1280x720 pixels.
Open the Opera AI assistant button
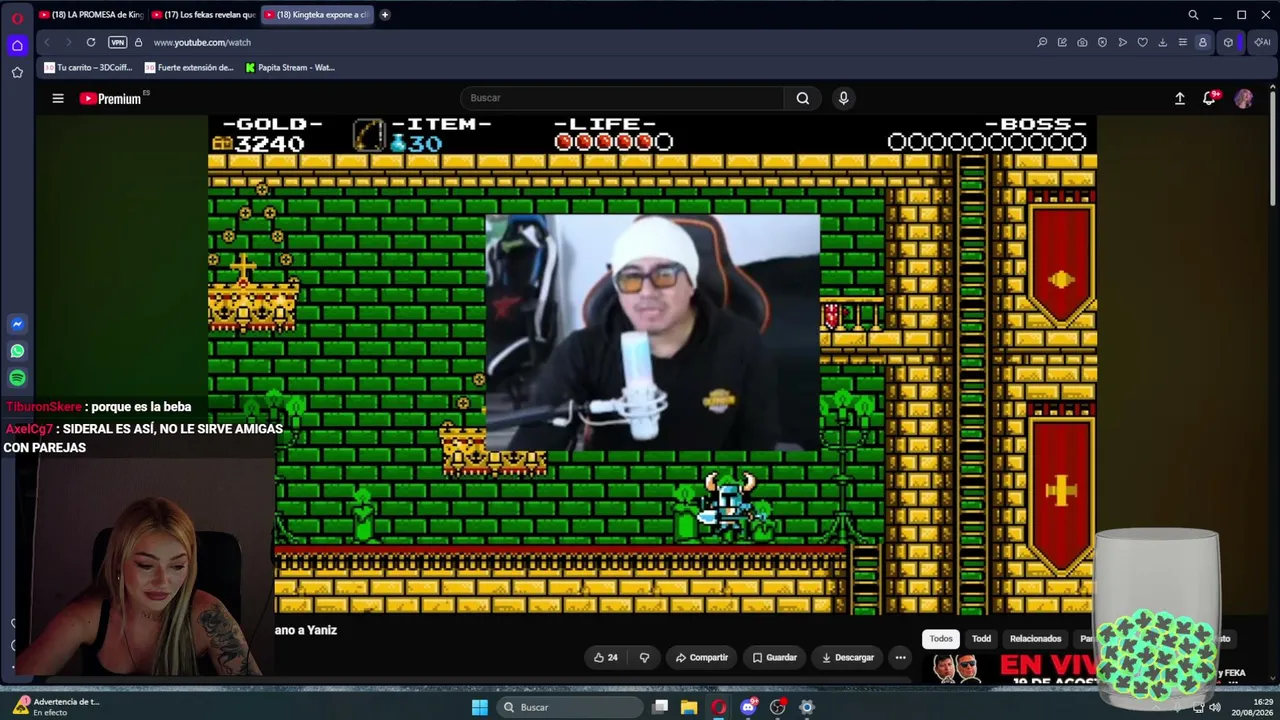click(1262, 42)
